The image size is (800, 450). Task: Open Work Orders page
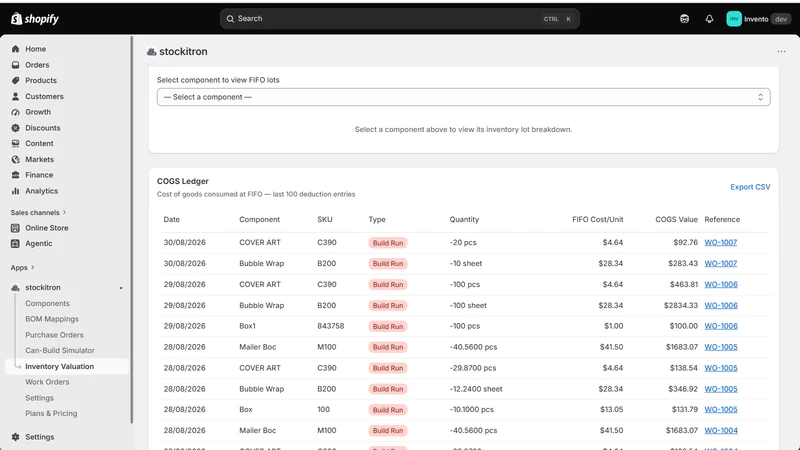tap(47, 382)
